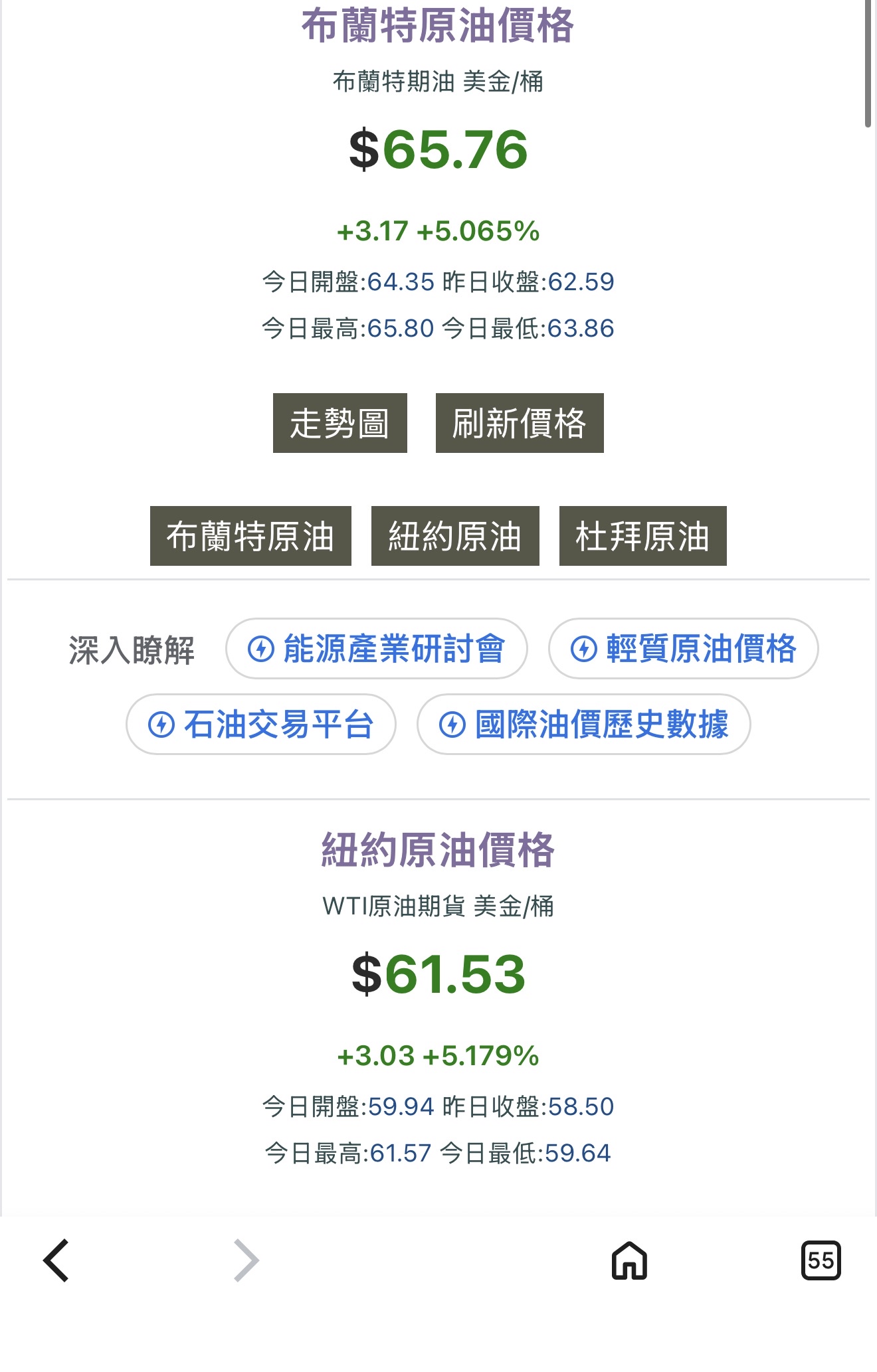
Task: Tap the browser back arrow
Action: tap(56, 1260)
